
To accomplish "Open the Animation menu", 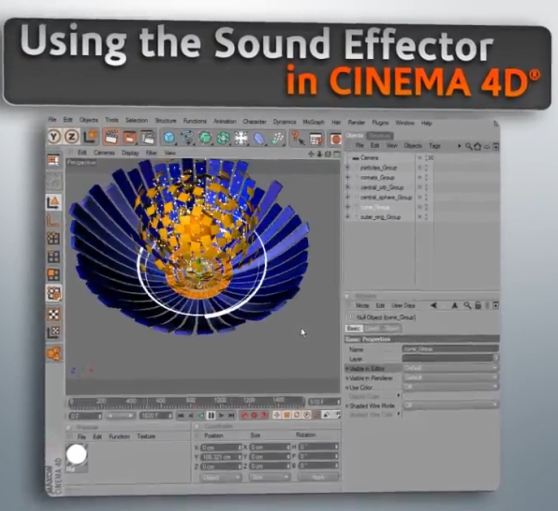I will tap(225, 121).
